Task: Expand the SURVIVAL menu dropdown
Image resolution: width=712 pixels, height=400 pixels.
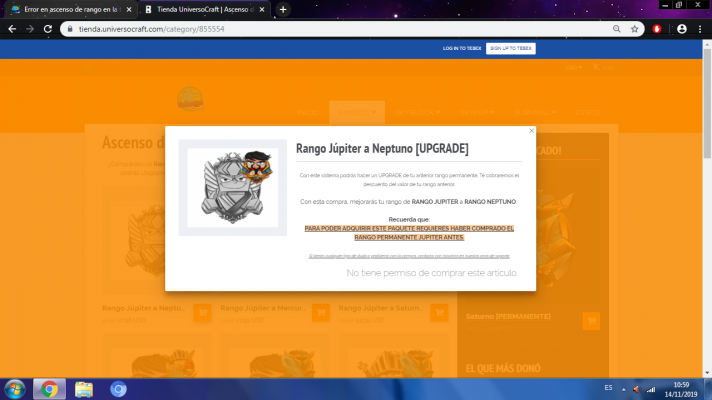Action: click(x=535, y=112)
